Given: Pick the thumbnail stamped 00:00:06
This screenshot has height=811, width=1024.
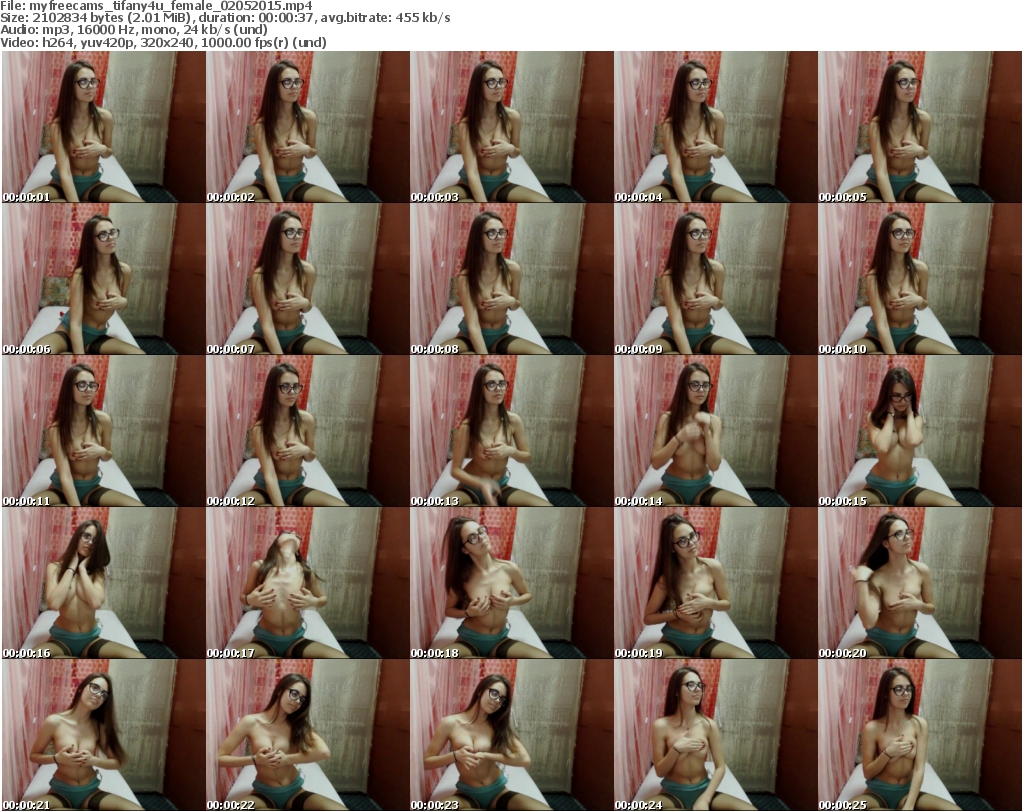Looking at the screenshot, I should click(104, 279).
